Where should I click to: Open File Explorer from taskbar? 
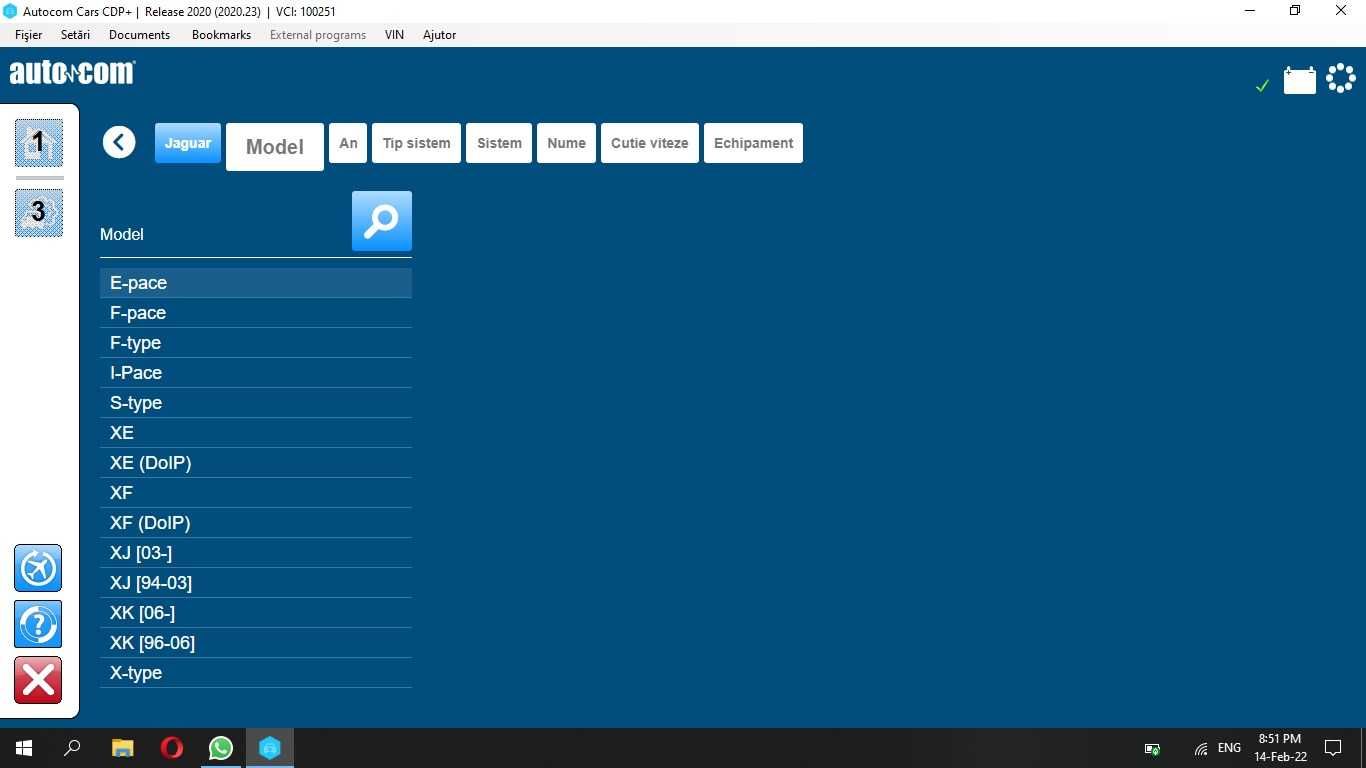point(123,748)
